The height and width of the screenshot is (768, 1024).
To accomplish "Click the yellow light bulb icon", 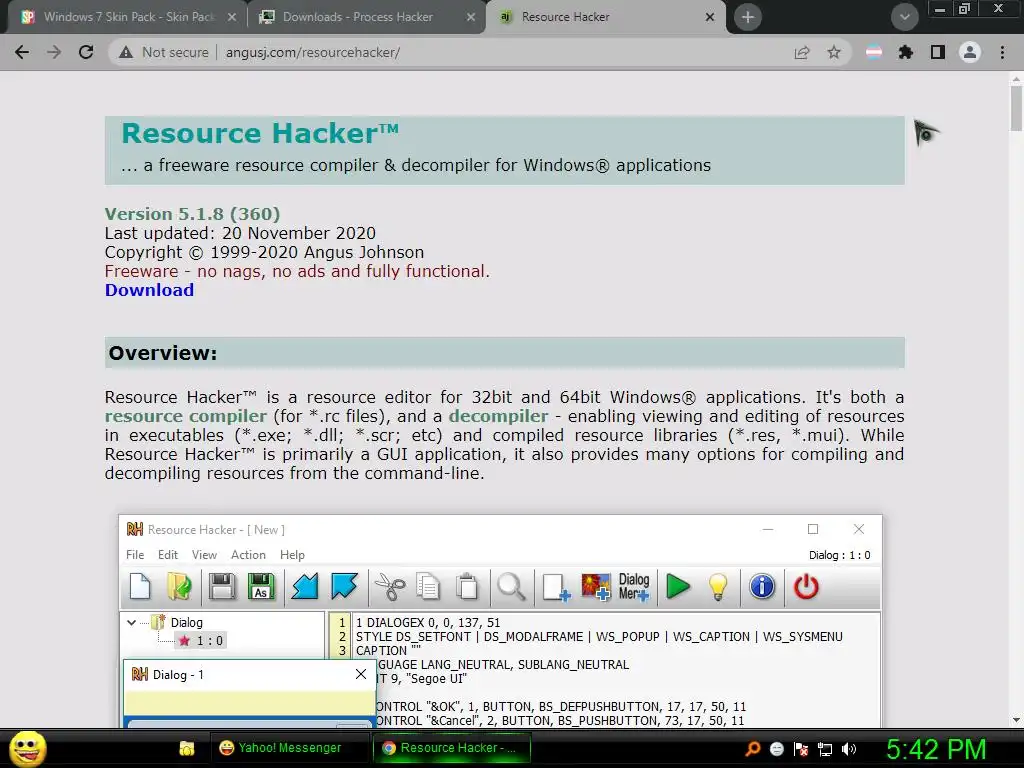I will pyautogui.click(x=718, y=586).
